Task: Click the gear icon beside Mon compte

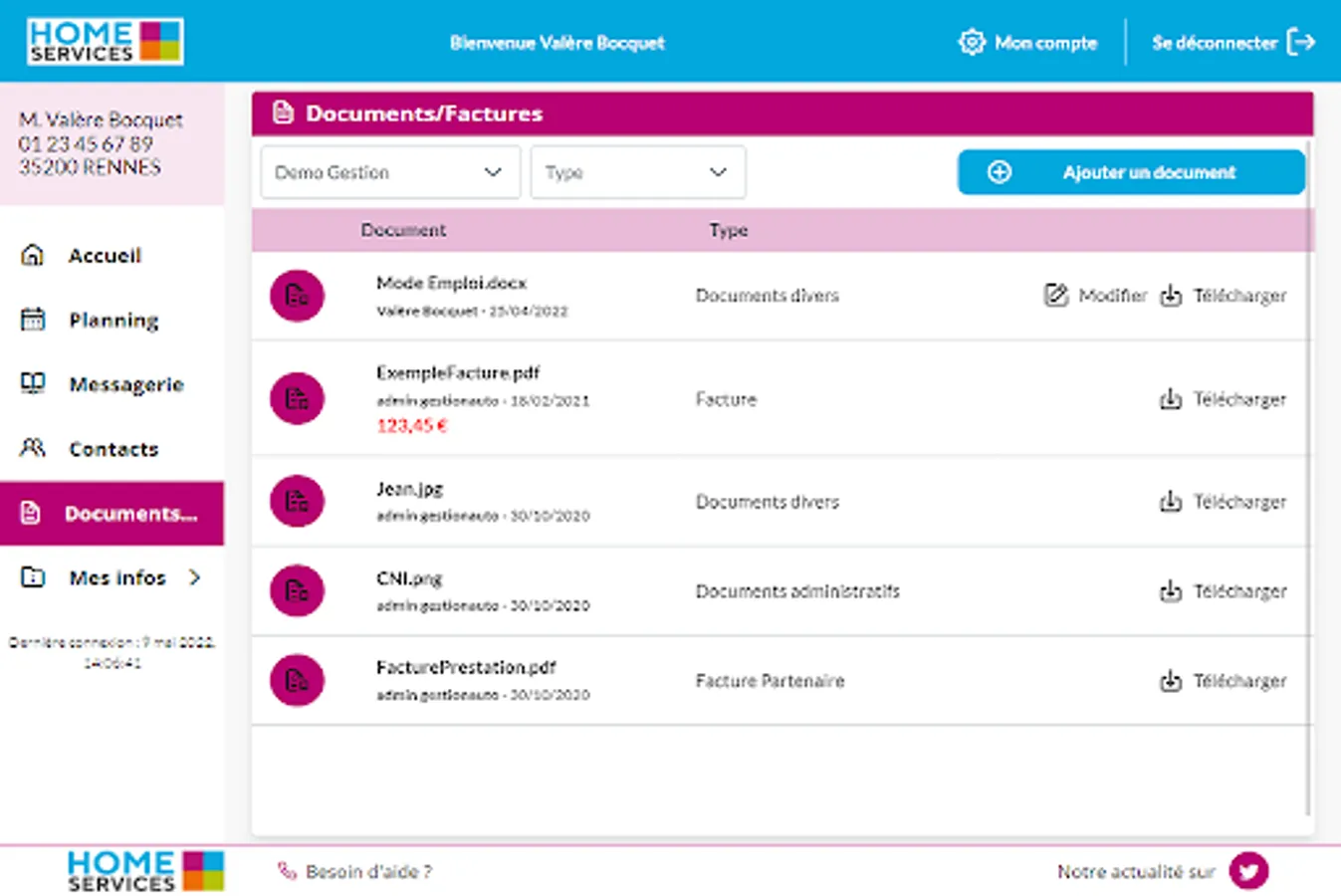Action: coord(971,42)
